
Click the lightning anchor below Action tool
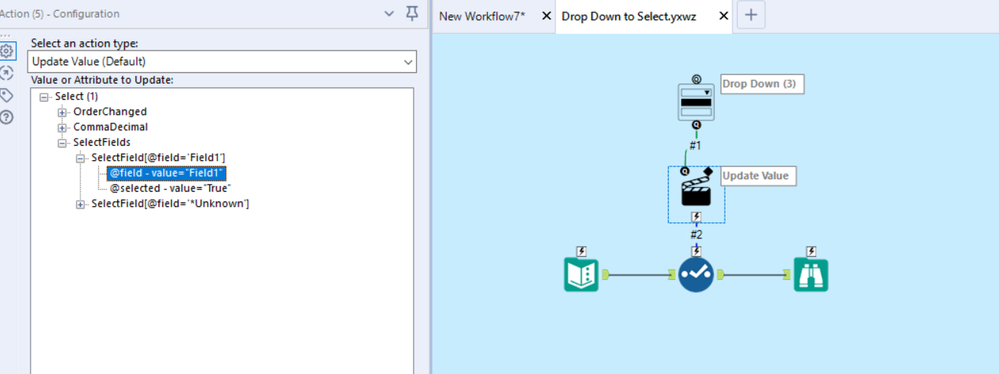click(x=696, y=217)
